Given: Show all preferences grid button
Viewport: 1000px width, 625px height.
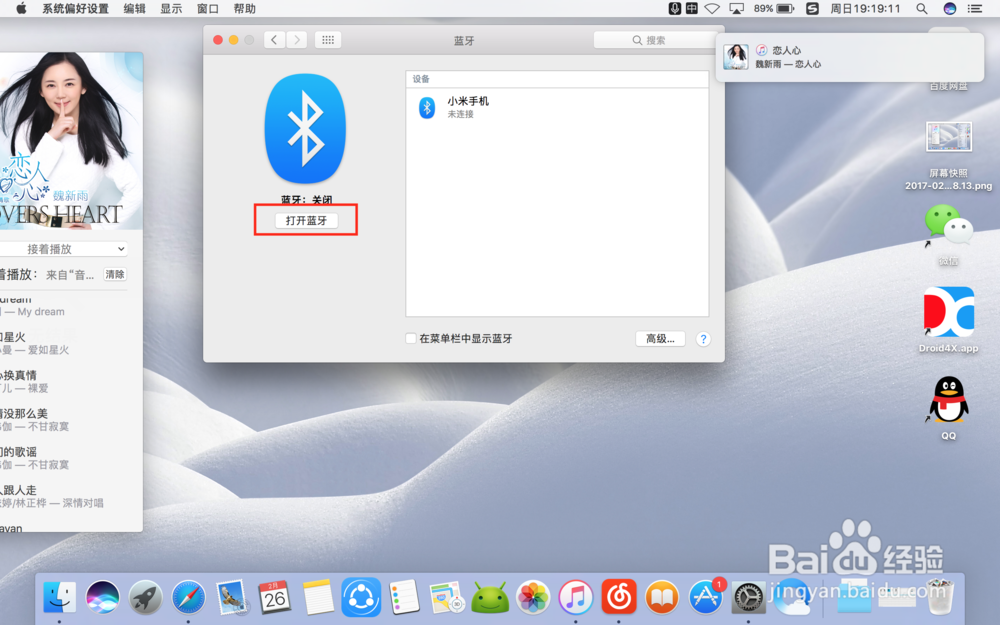Looking at the screenshot, I should (x=328, y=40).
